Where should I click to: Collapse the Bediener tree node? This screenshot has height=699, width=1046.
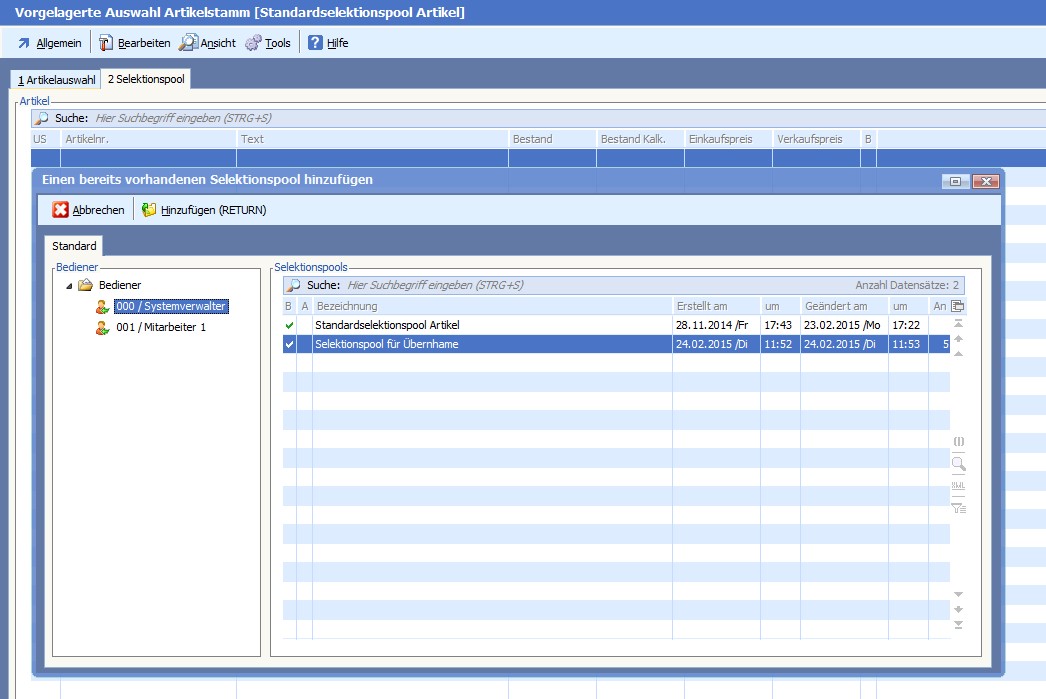point(69,286)
